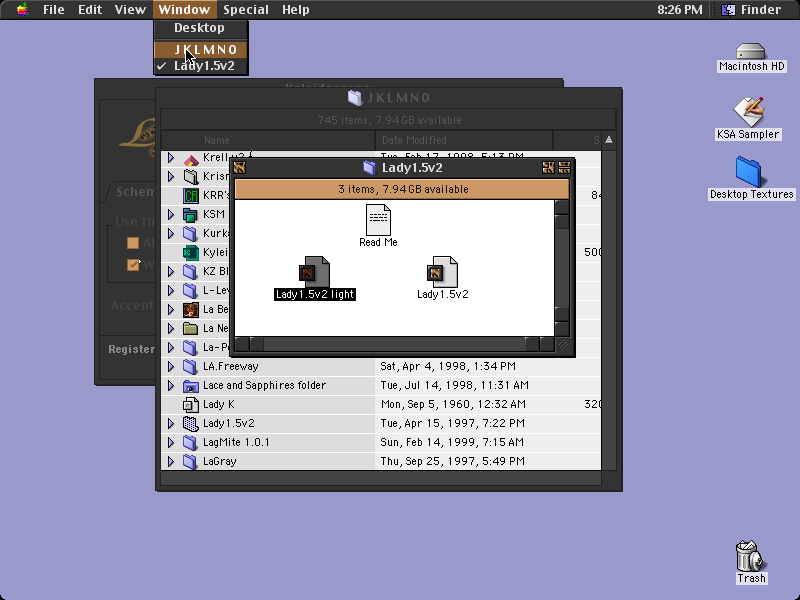The image size is (800, 600).
Task: Expand the LagMite 1.0.1 folder triangle
Action: tap(171, 442)
